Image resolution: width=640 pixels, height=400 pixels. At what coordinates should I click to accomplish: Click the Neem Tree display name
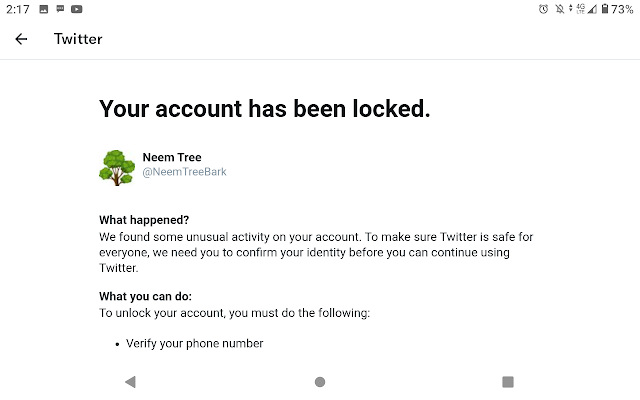171,157
